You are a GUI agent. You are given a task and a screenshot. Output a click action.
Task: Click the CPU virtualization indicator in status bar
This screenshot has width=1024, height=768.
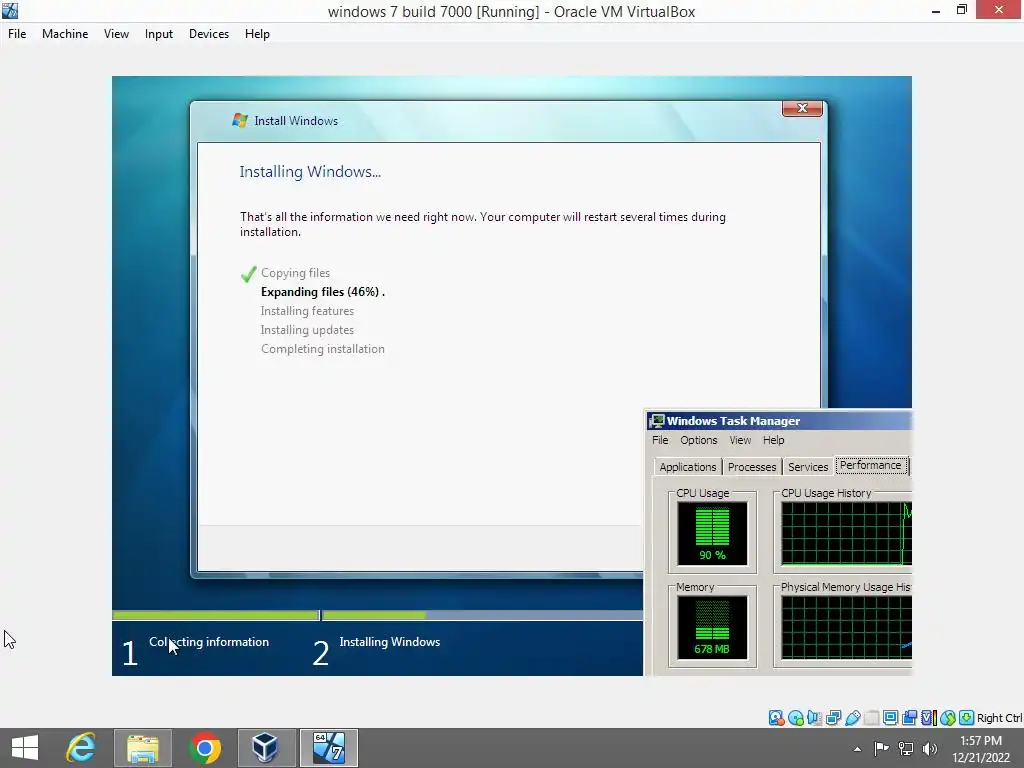point(929,718)
